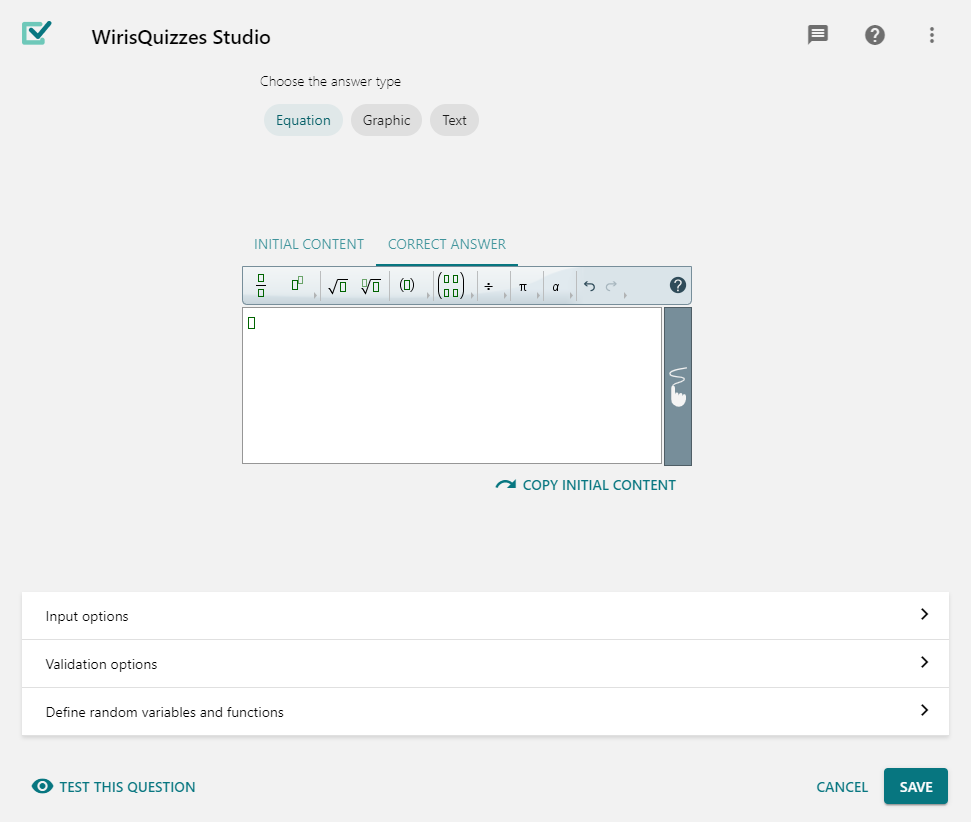Click the Save button

(x=915, y=787)
